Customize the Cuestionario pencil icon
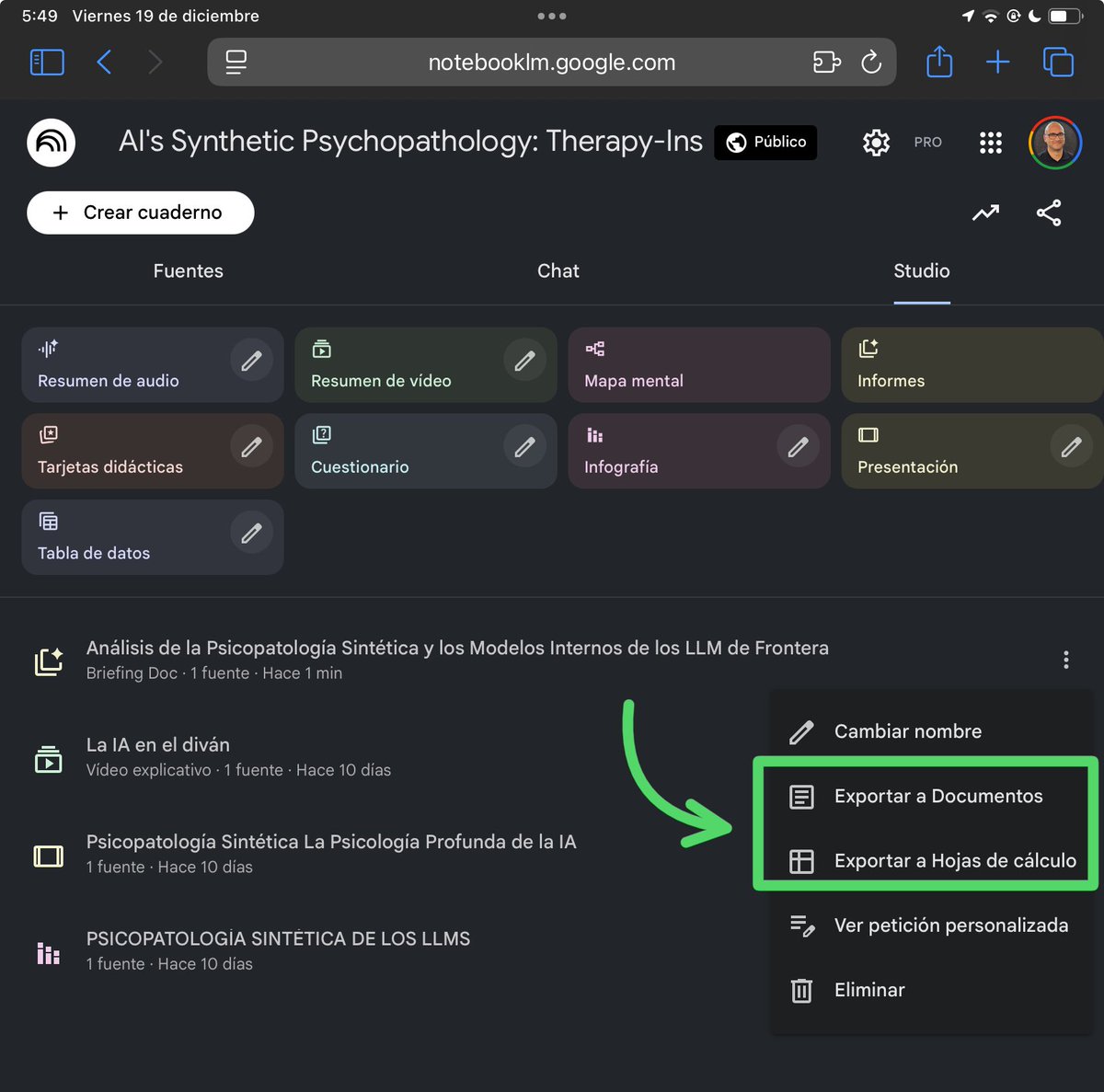This screenshot has height=1092, width=1104. tap(524, 448)
